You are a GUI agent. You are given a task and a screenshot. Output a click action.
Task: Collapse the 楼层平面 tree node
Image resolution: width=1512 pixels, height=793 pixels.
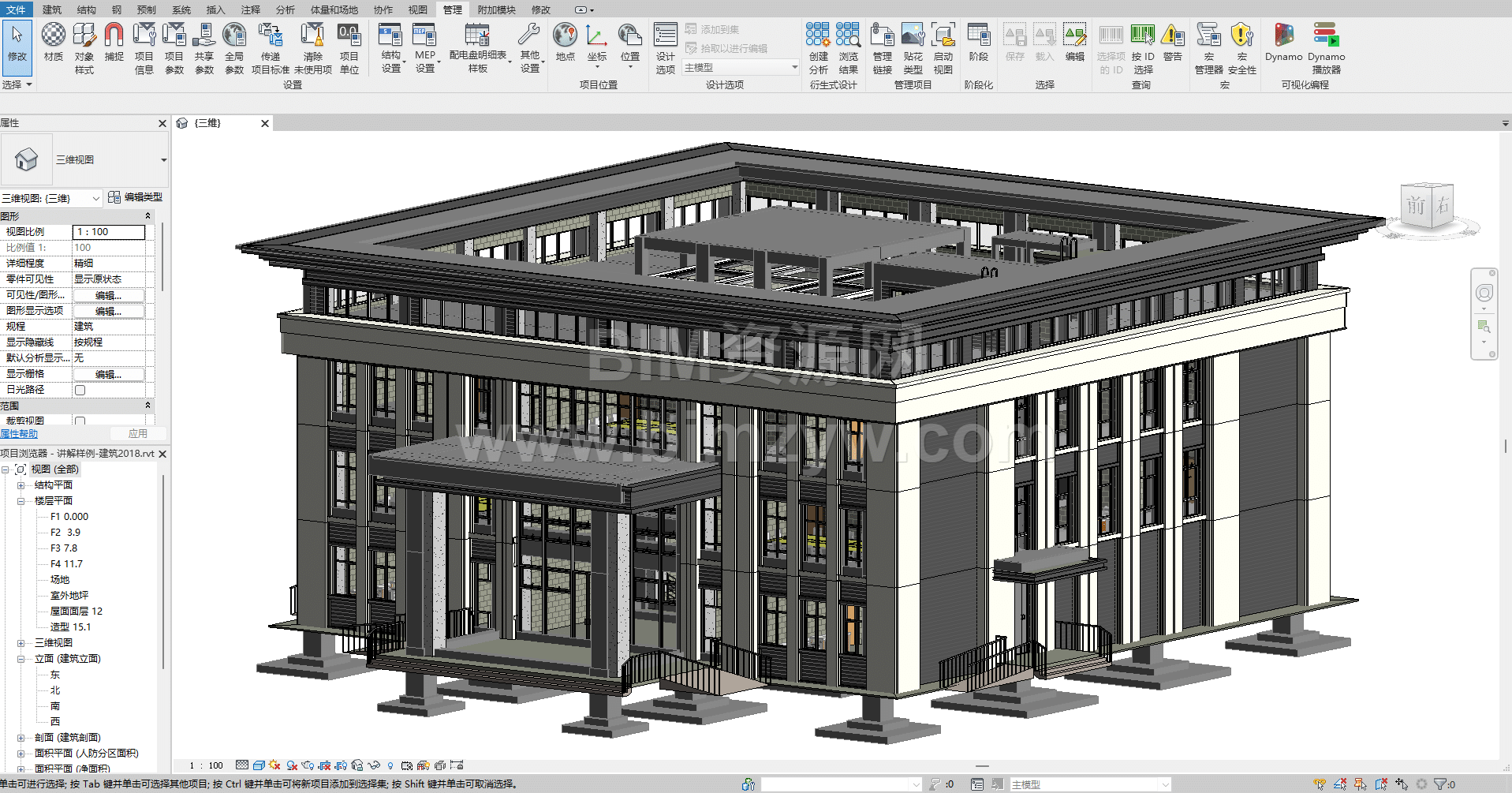(21, 501)
